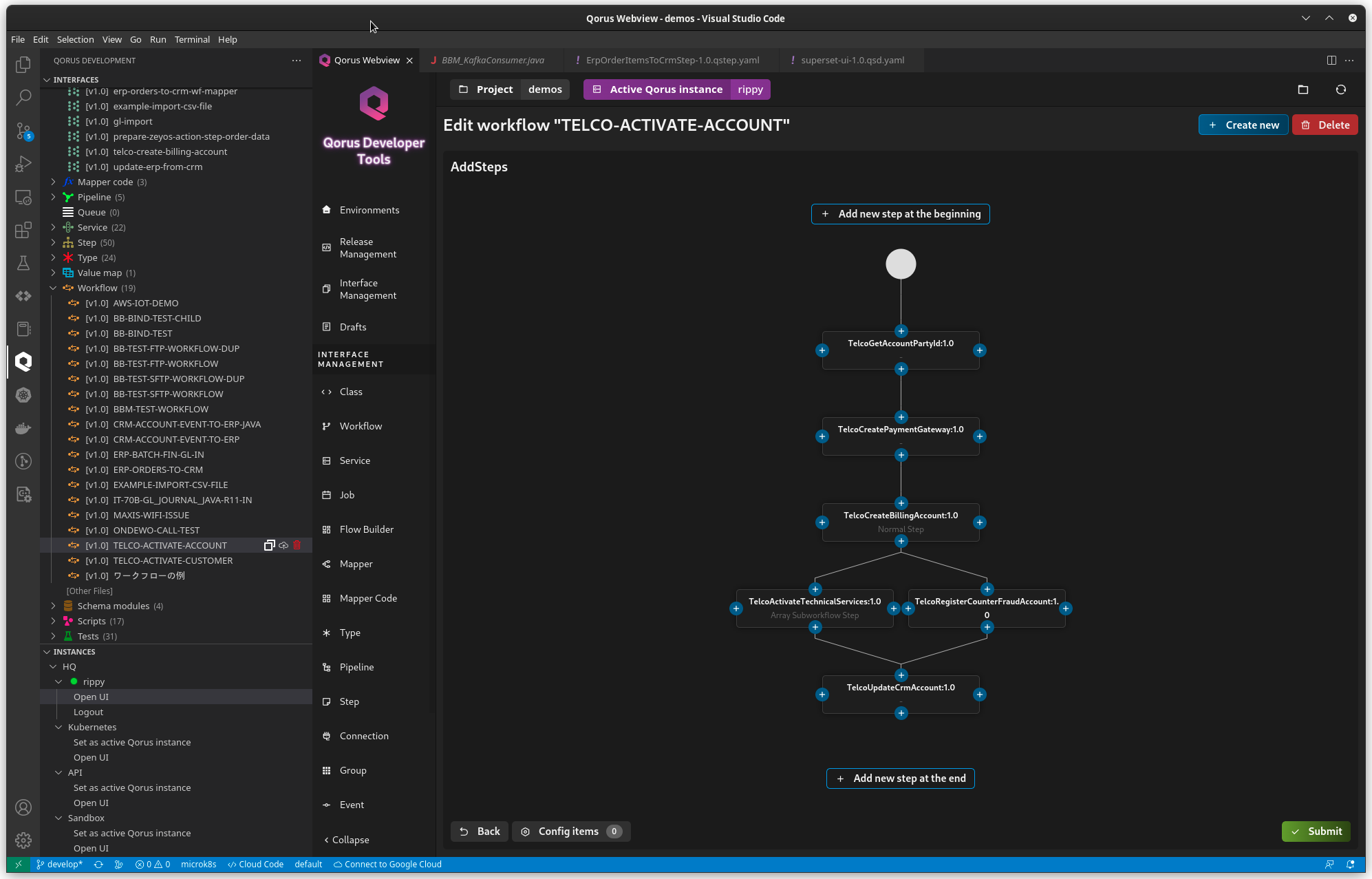
Task: Open the Search view in activity bar
Action: pyautogui.click(x=23, y=97)
